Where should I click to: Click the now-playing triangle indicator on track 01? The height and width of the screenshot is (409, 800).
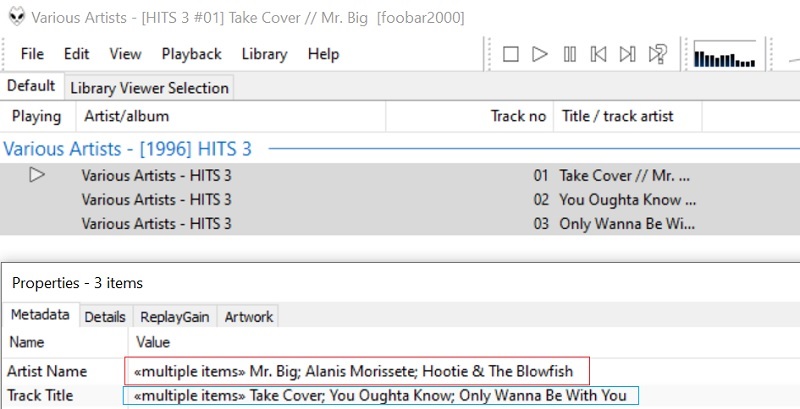37,175
